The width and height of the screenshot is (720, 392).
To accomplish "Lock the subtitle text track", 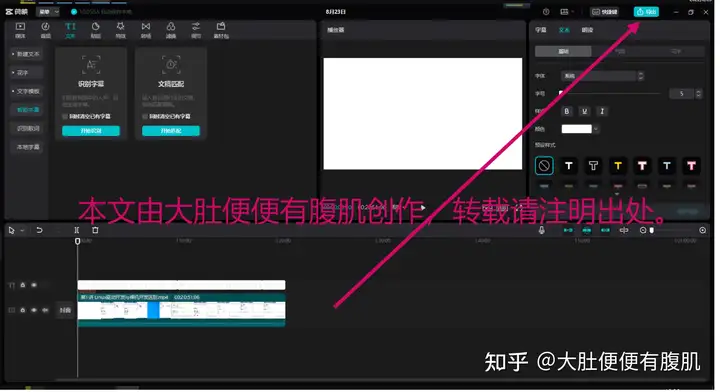I will pyautogui.click(x=22, y=285).
